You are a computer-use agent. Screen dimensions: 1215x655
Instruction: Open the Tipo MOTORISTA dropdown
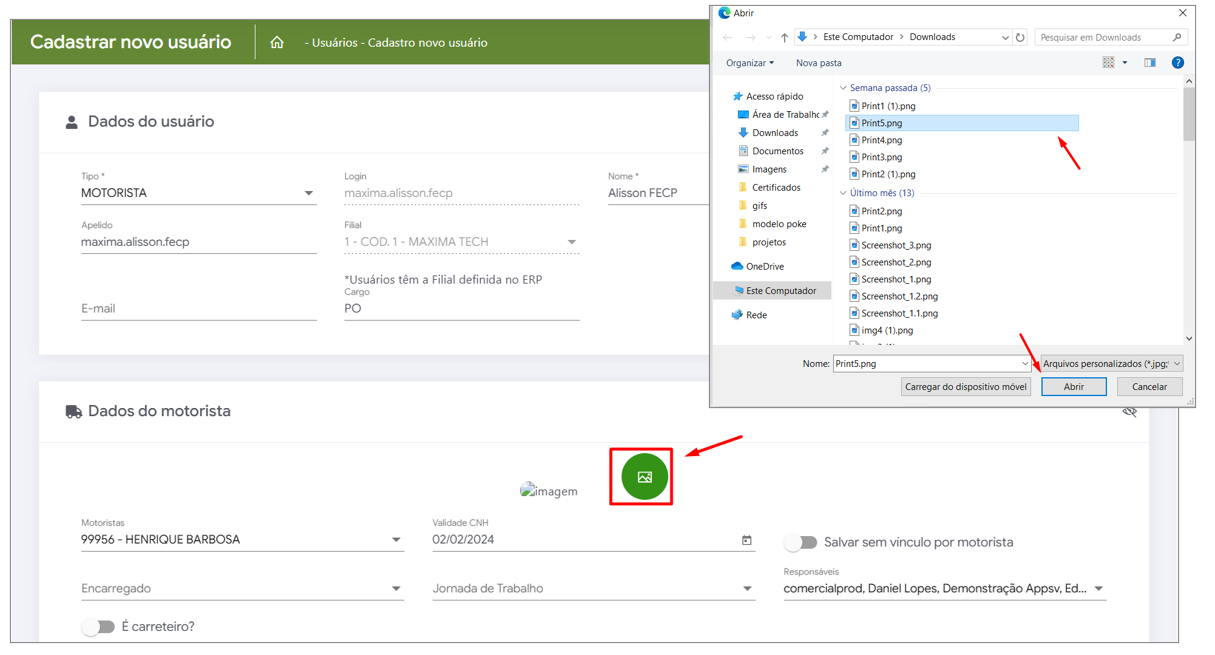point(308,194)
